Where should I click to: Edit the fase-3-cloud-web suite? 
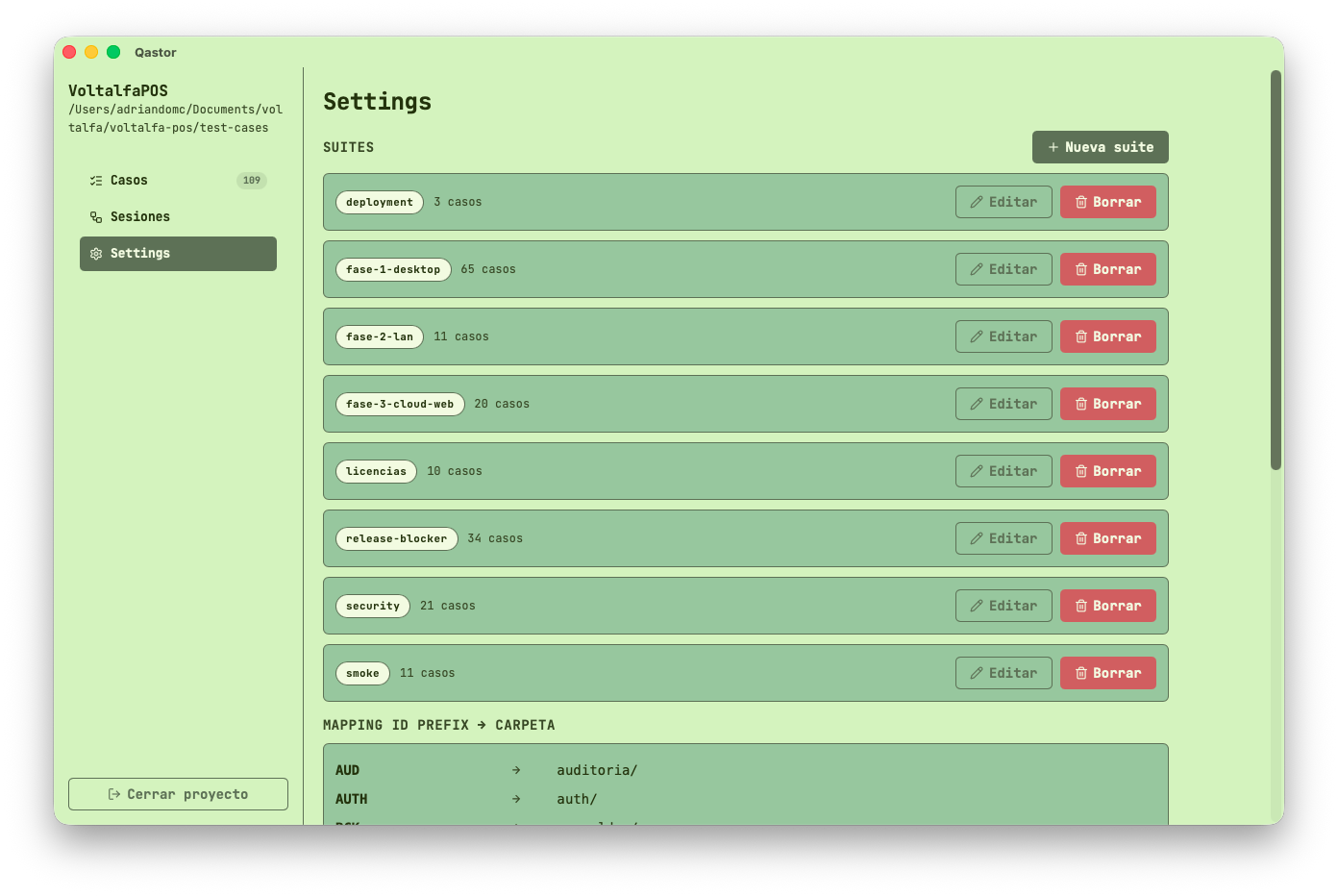tap(1003, 404)
